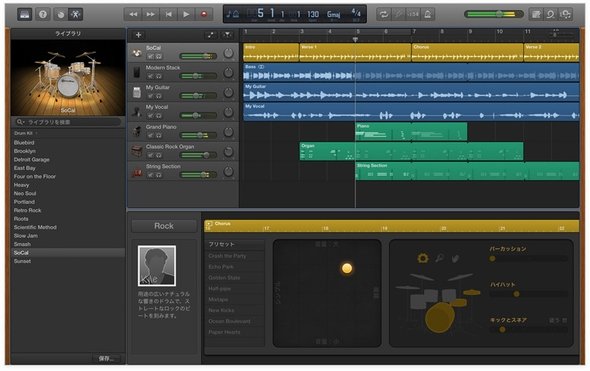
Task: Add a new track with plus button
Action: pos(138,35)
